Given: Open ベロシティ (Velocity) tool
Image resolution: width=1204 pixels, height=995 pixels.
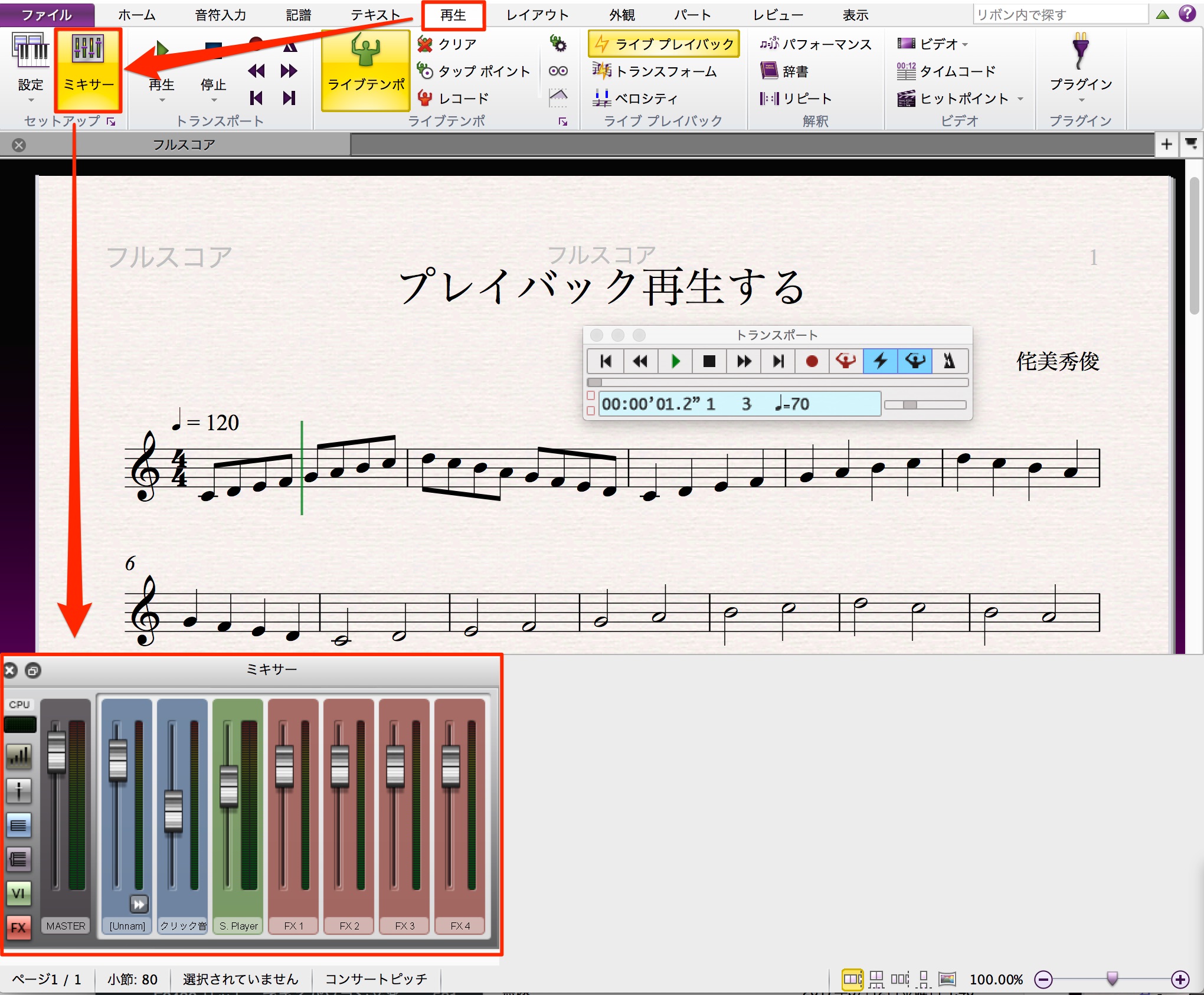Looking at the screenshot, I should point(635,98).
